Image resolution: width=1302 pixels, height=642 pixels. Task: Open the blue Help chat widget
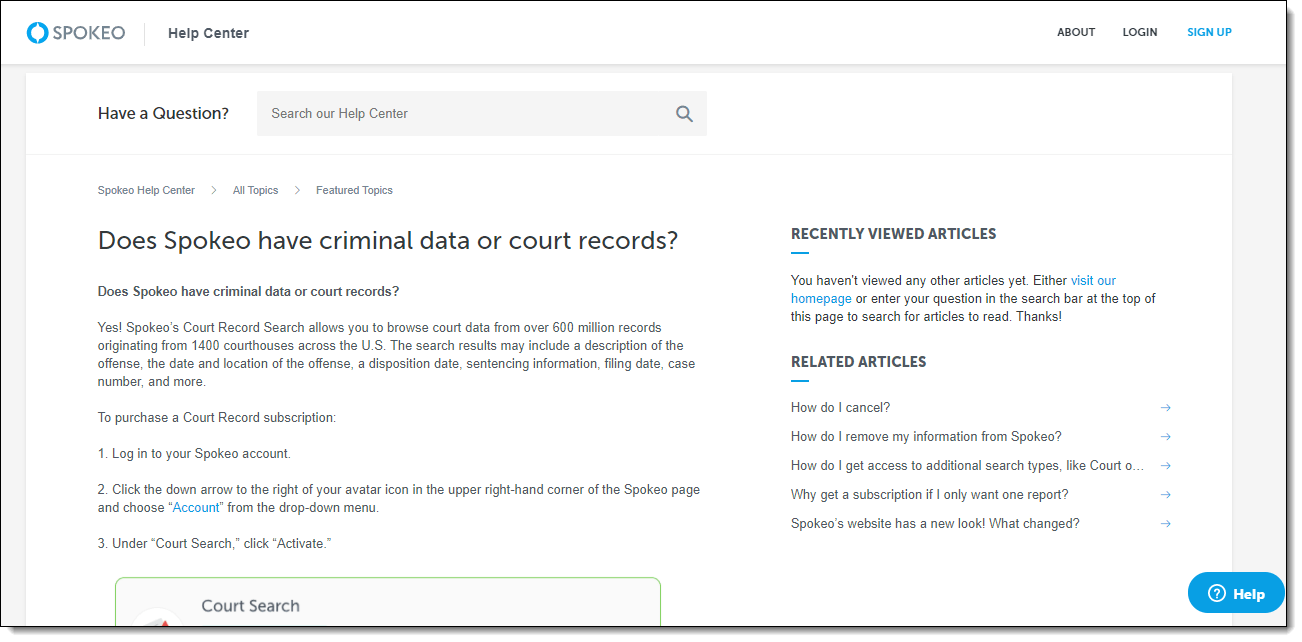coord(1235,593)
